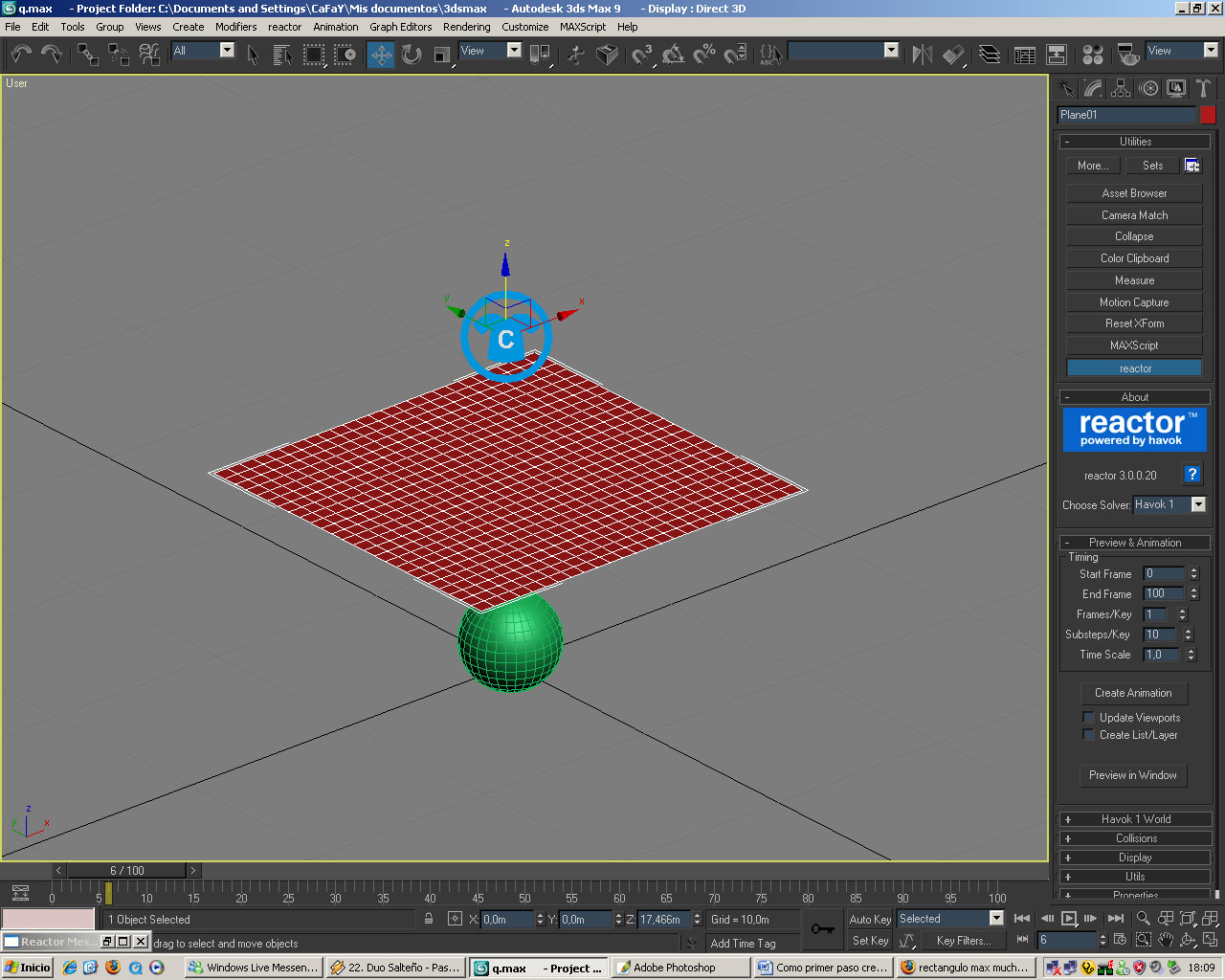Enable the Create List/Layer checkbox

[x=1088, y=735]
